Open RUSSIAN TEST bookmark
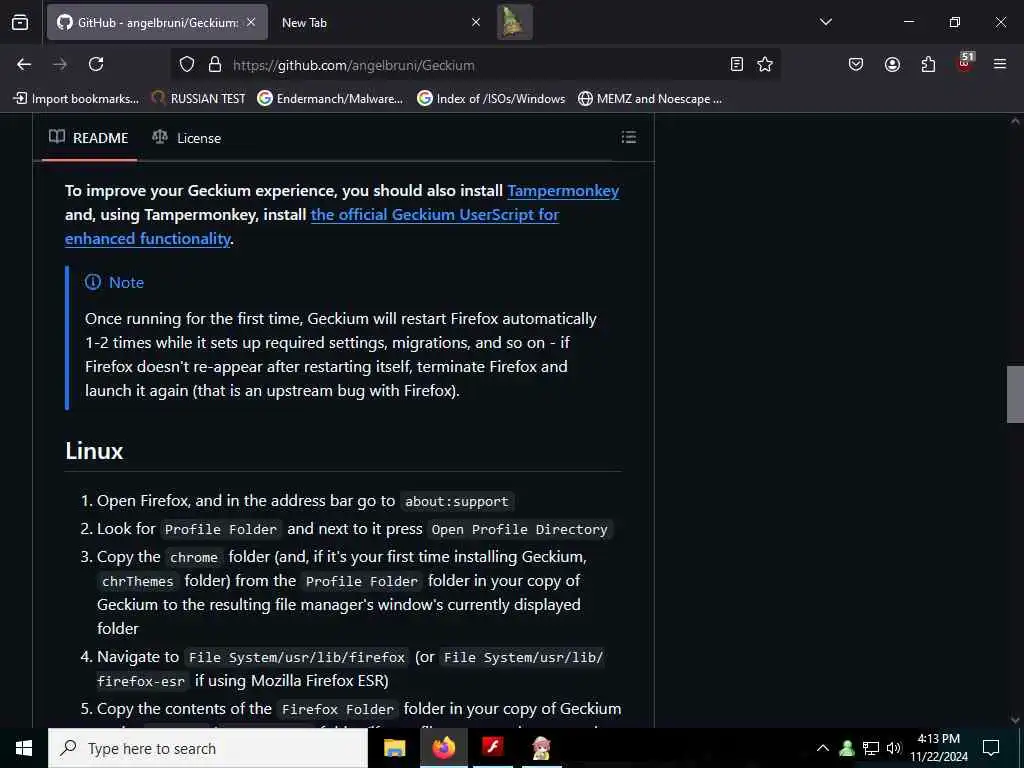The width and height of the screenshot is (1024, 768). coord(199,99)
